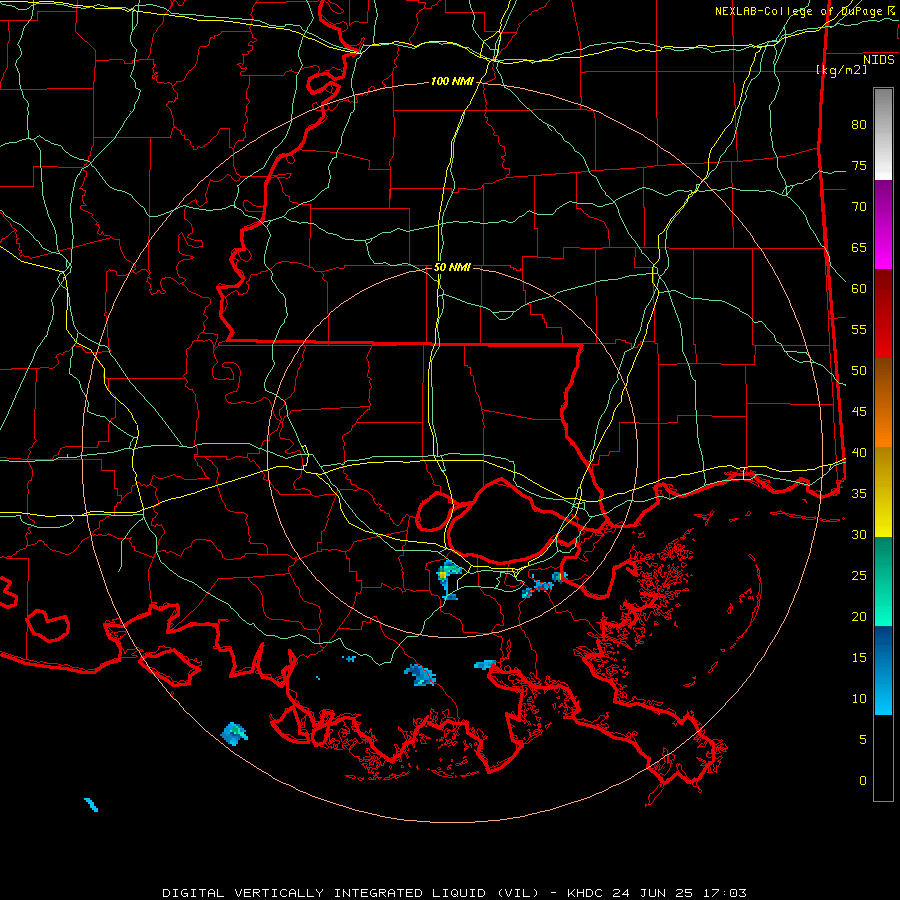
Task: Click the NIDS label
Action: pyautogui.click(x=878, y=60)
